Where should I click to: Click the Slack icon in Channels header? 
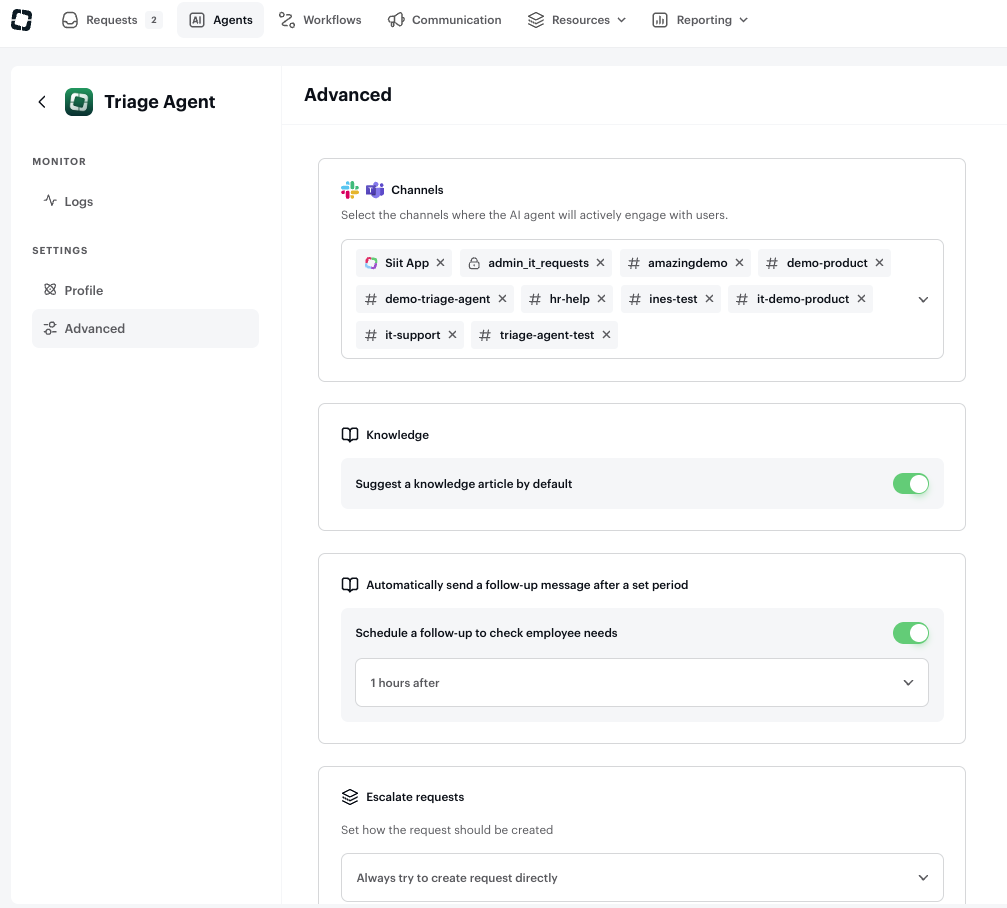(350, 189)
